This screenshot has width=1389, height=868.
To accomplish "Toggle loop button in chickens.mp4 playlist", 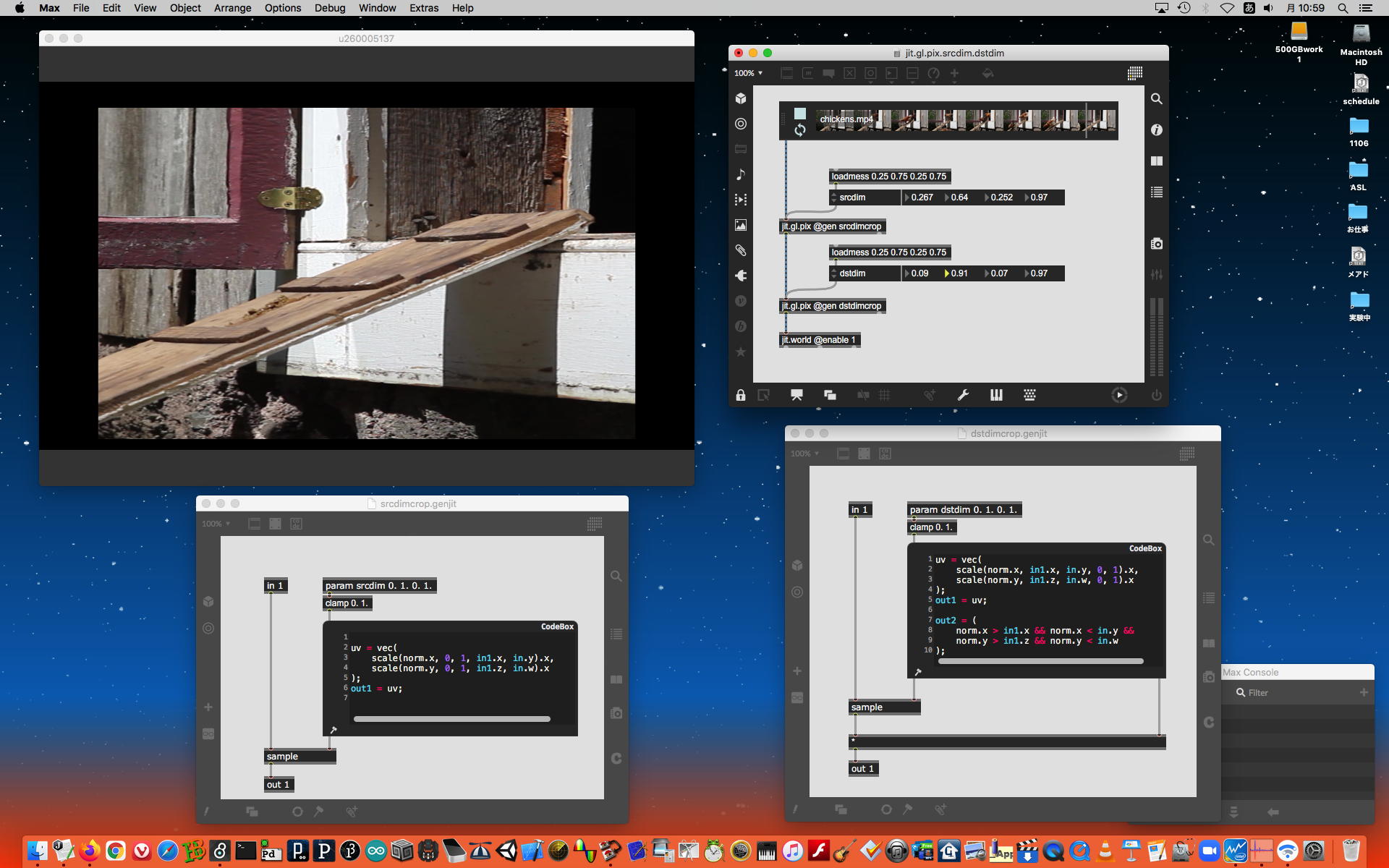I will 799,130.
